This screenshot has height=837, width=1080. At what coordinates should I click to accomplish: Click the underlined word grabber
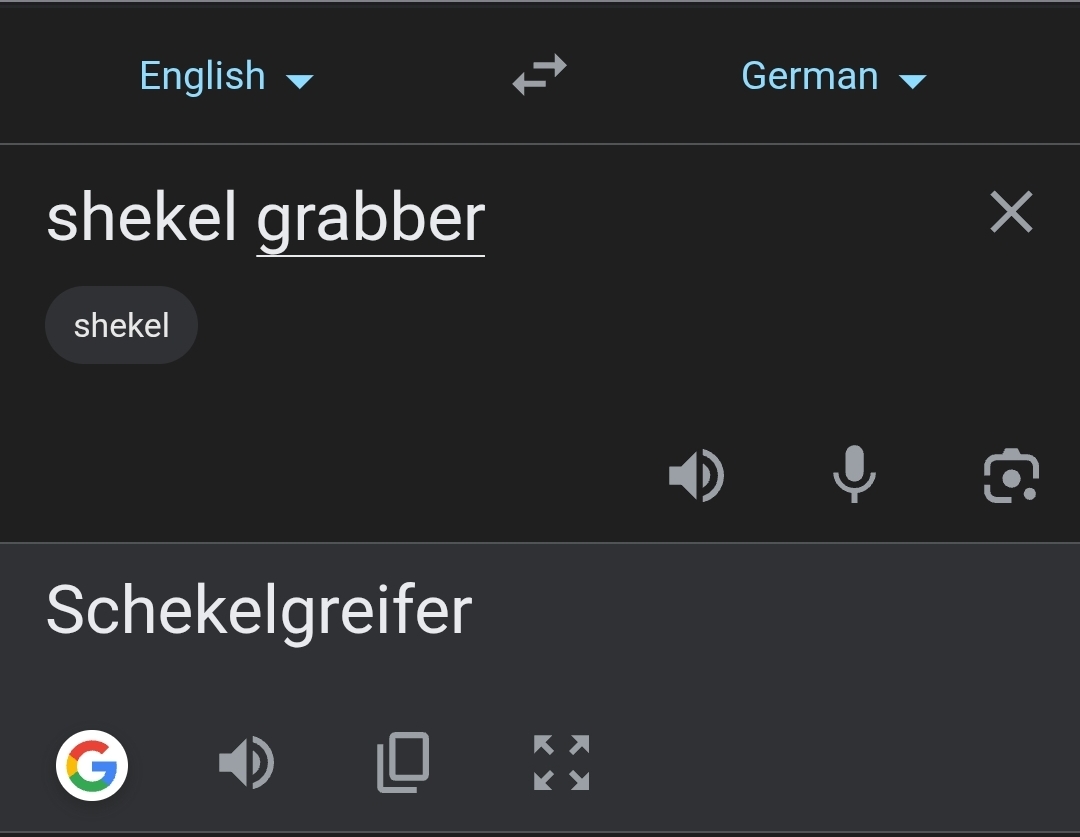370,218
